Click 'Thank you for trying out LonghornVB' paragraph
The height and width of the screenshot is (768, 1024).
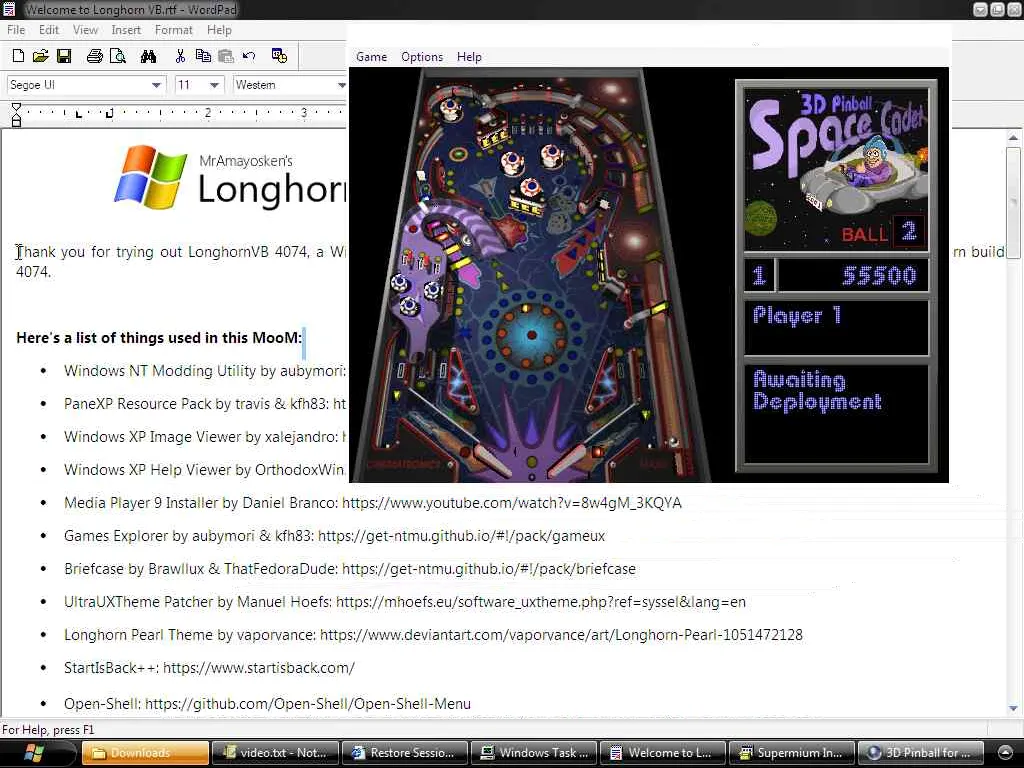(181, 261)
